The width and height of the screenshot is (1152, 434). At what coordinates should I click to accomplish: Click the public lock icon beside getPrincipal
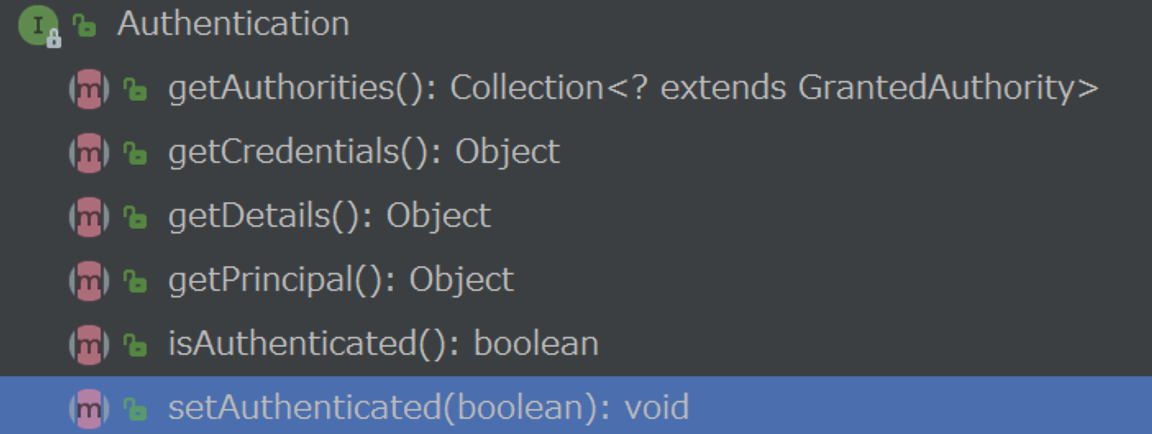click(134, 281)
